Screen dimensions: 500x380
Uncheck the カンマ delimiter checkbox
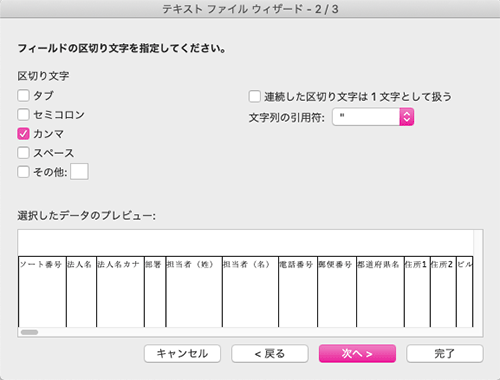click(23, 134)
